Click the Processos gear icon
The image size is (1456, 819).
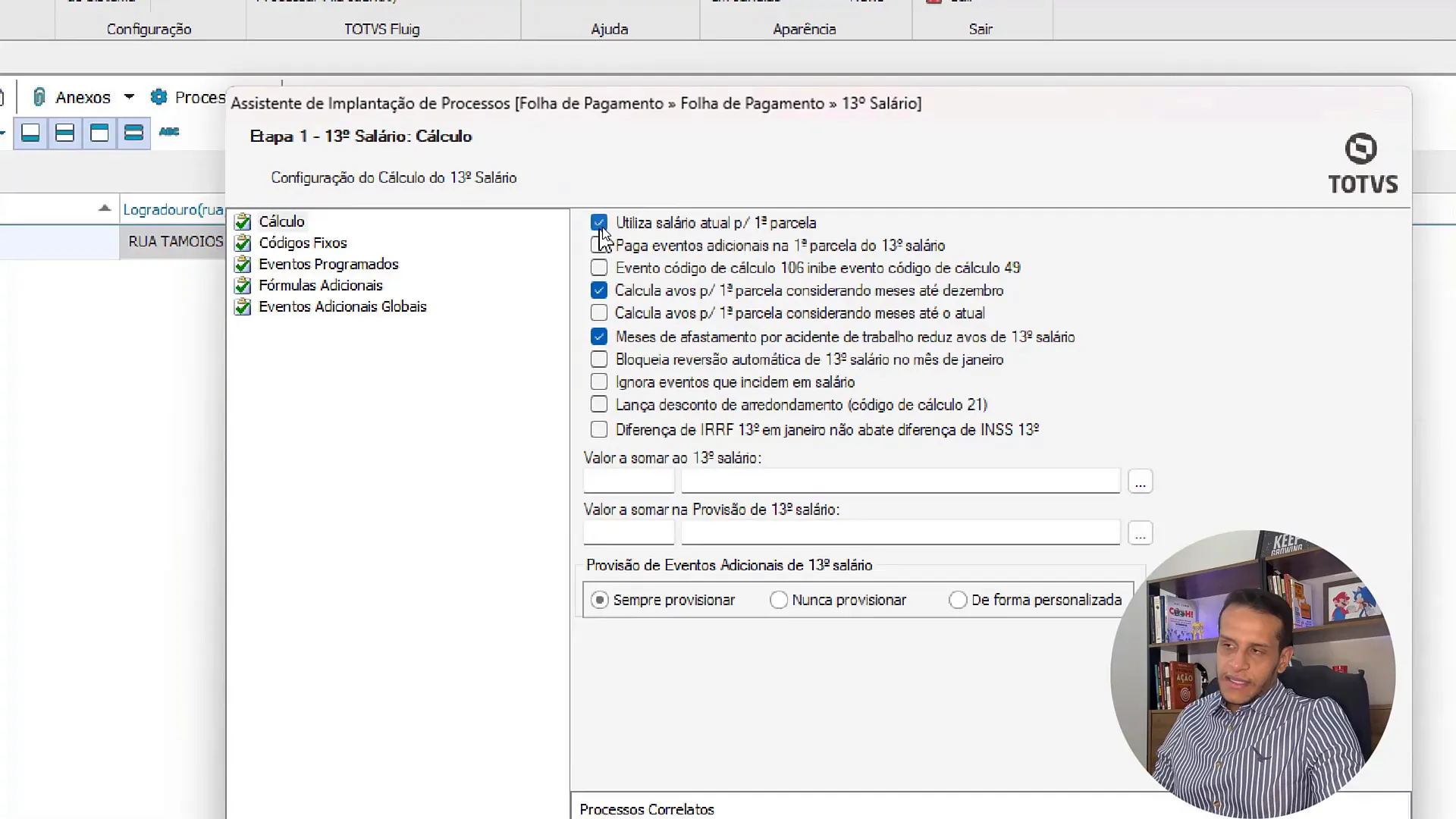pyautogui.click(x=158, y=97)
